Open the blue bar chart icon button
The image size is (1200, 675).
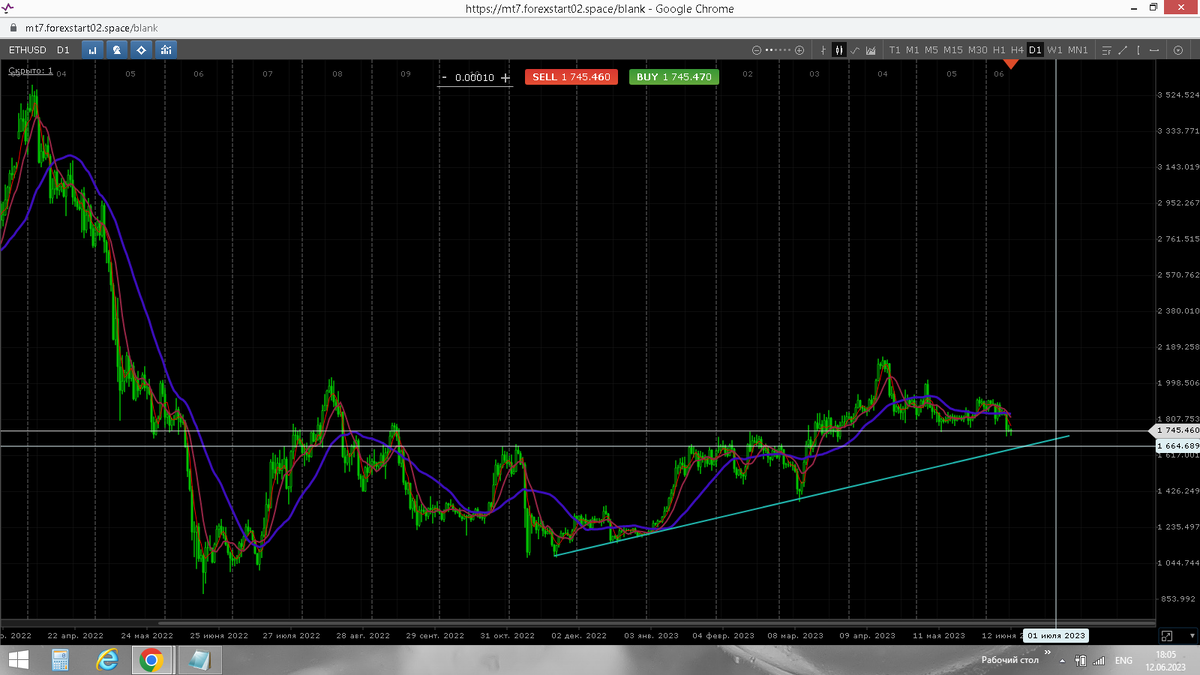[93, 49]
